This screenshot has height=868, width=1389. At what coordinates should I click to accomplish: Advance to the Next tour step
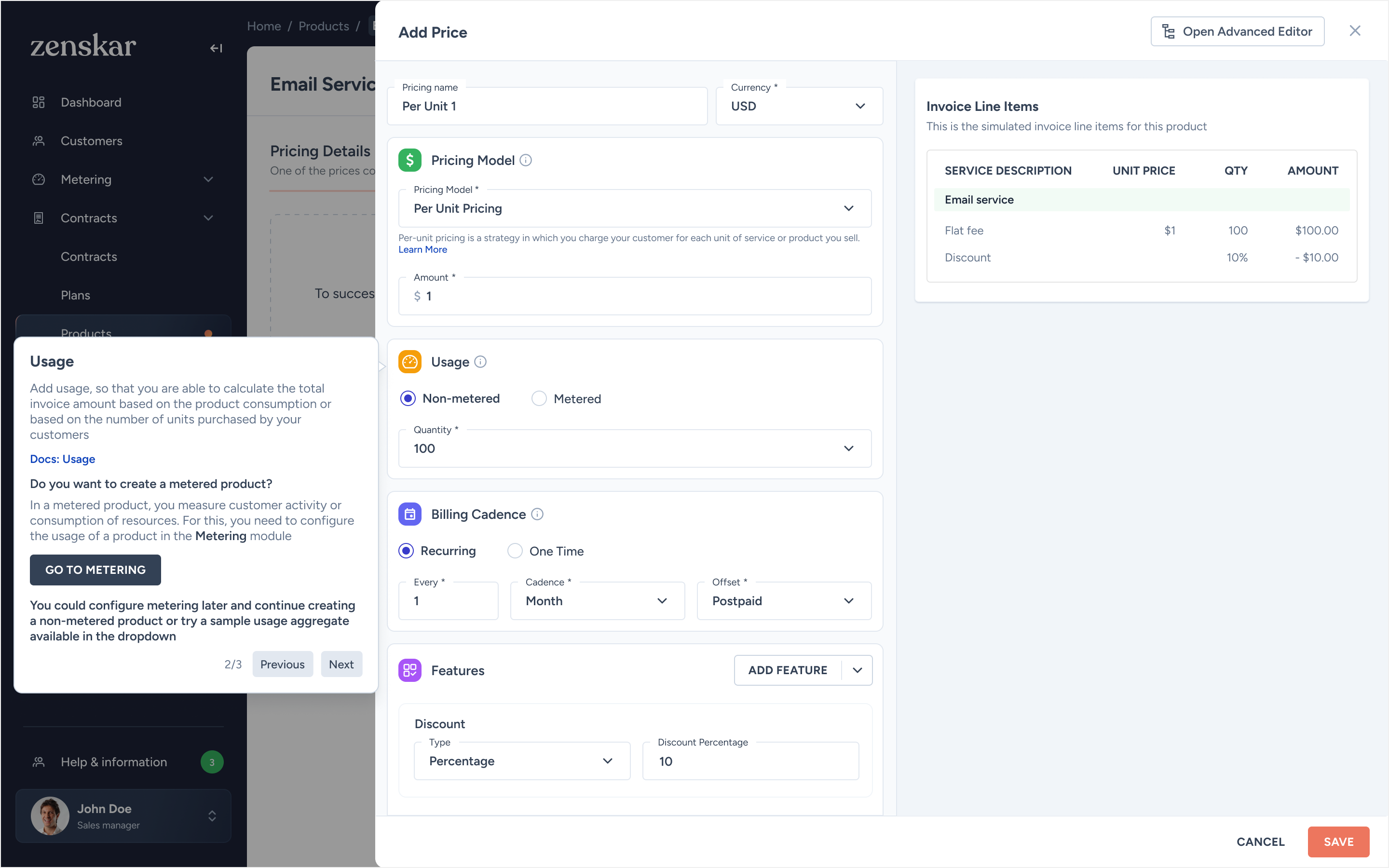pos(341,664)
